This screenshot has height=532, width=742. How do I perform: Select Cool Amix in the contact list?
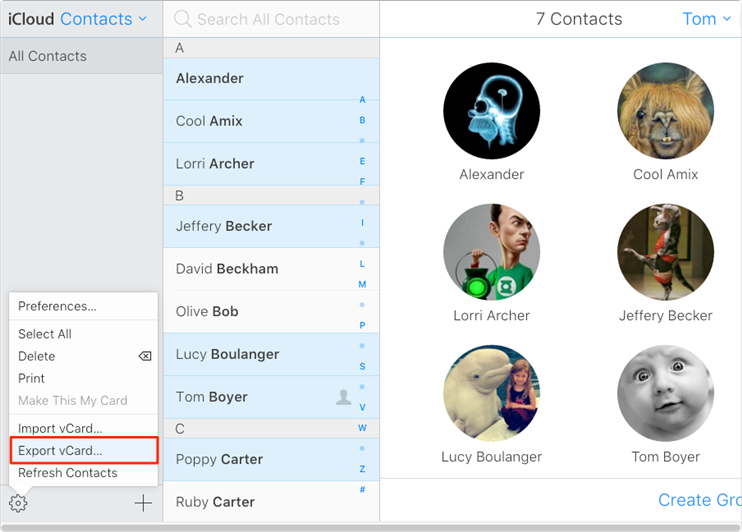[271, 121]
